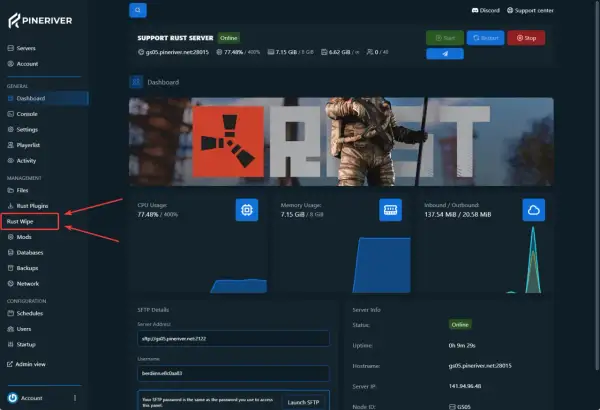Click the bottom Account power avatar icon
Image resolution: width=600 pixels, height=410 pixels.
pyautogui.click(x=13, y=398)
